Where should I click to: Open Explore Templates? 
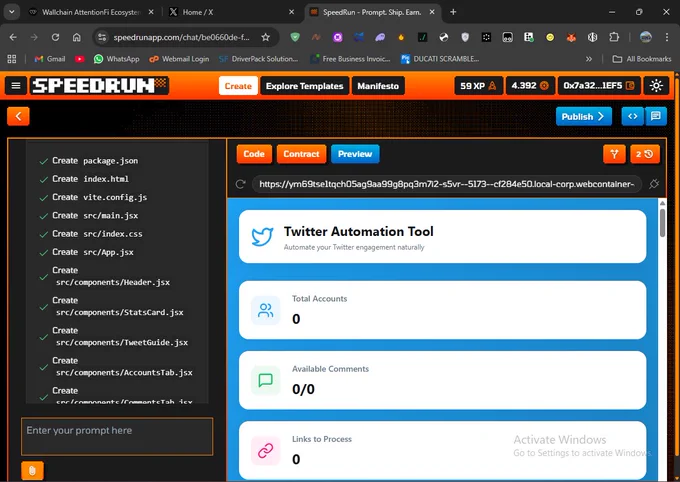[x=304, y=86]
